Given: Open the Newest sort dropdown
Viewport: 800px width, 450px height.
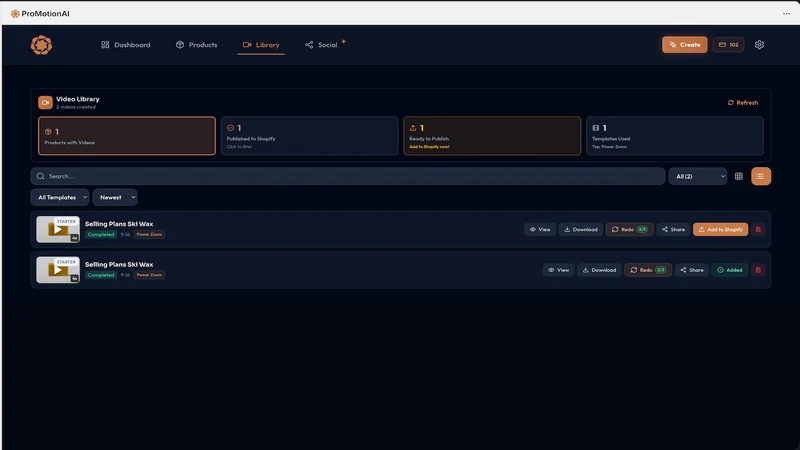Looking at the screenshot, I should click(x=115, y=197).
